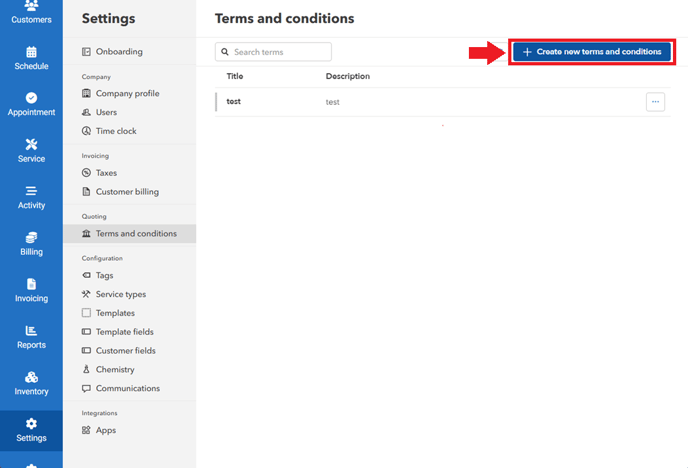The height and width of the screenshot is (468, 688).
Task: Open the three-dot menu for test row
Action: (655, 101)
